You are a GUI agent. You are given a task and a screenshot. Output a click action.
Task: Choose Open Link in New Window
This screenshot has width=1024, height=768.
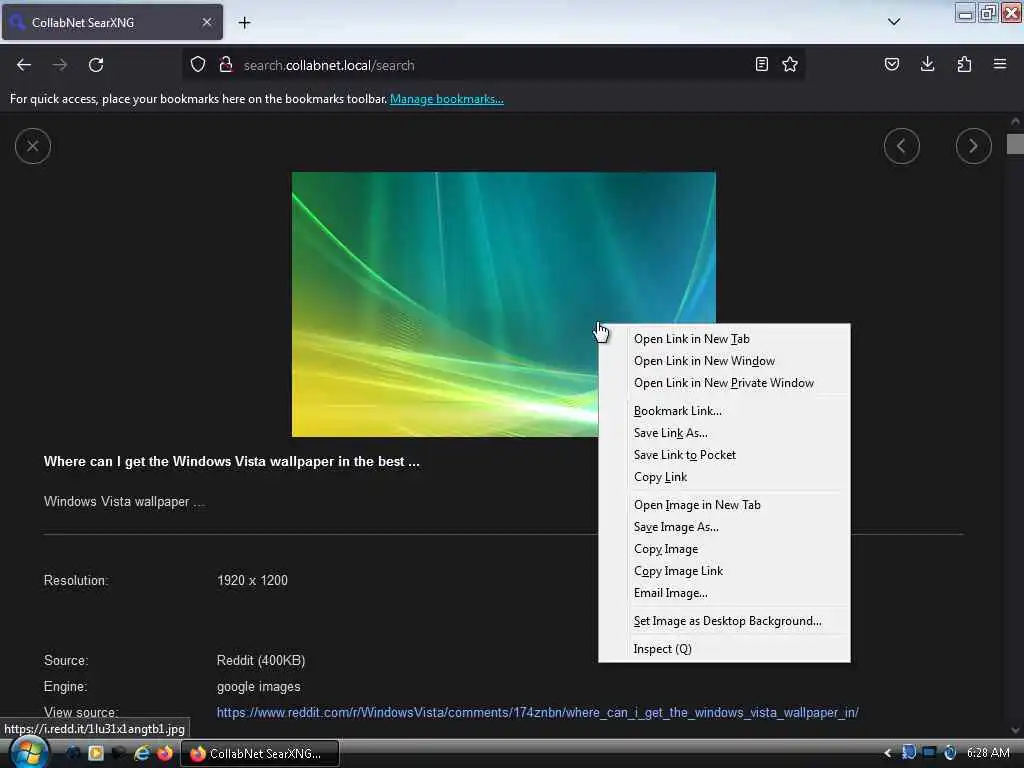[724, 361]
